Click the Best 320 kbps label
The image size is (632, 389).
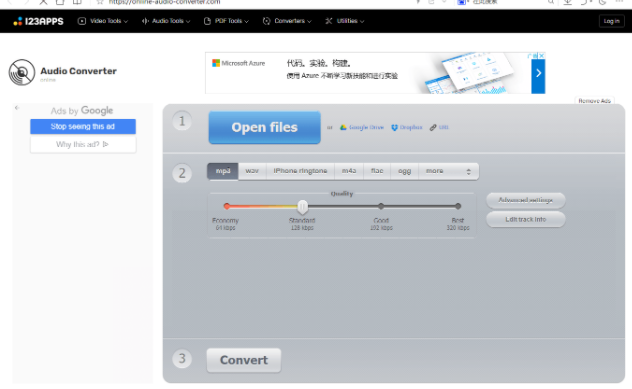tap(458, 224)
